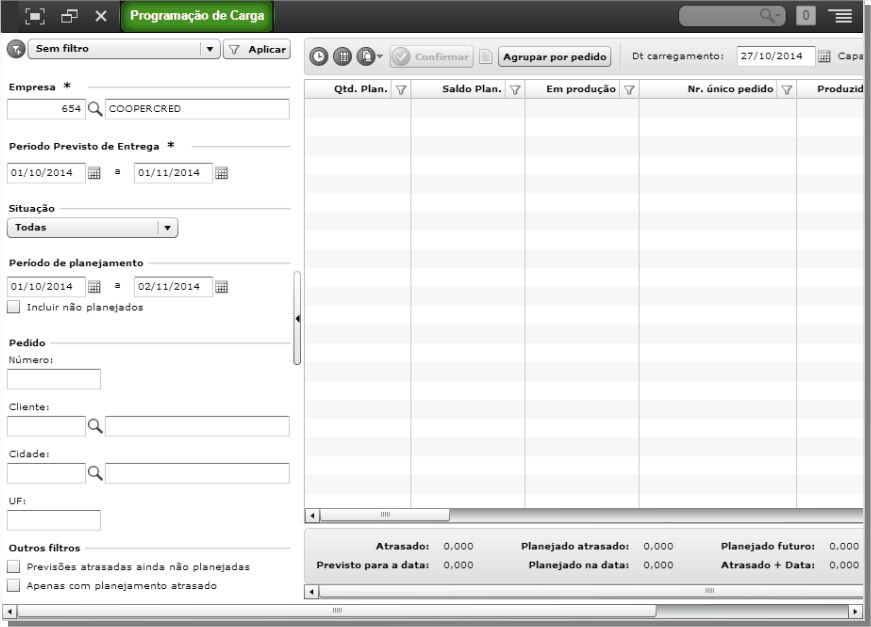Click the document icon next to Confirmar

pyautogui.click(x=485, y=57)
